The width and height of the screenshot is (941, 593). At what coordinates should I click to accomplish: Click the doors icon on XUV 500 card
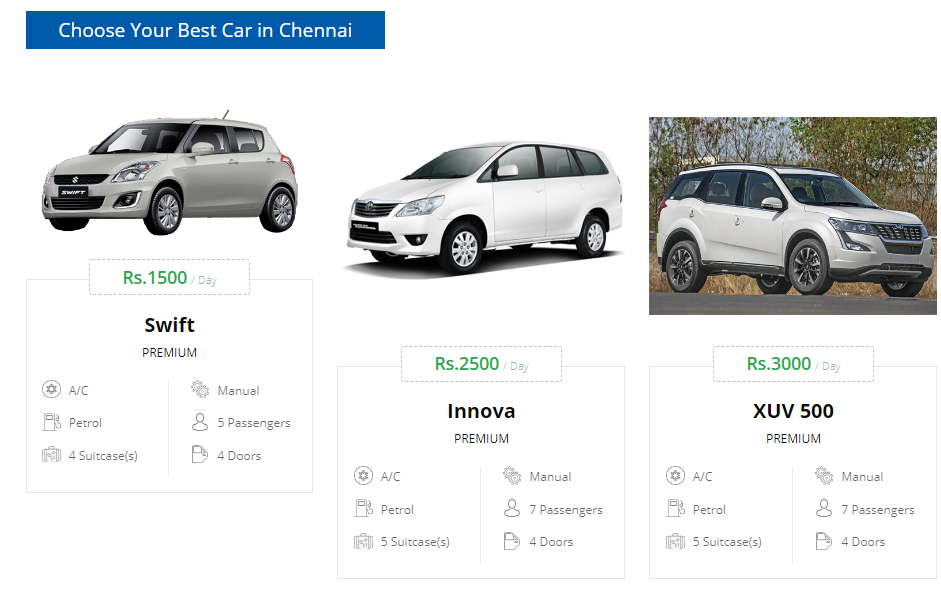pyautogui.click(x=824, y=541)
